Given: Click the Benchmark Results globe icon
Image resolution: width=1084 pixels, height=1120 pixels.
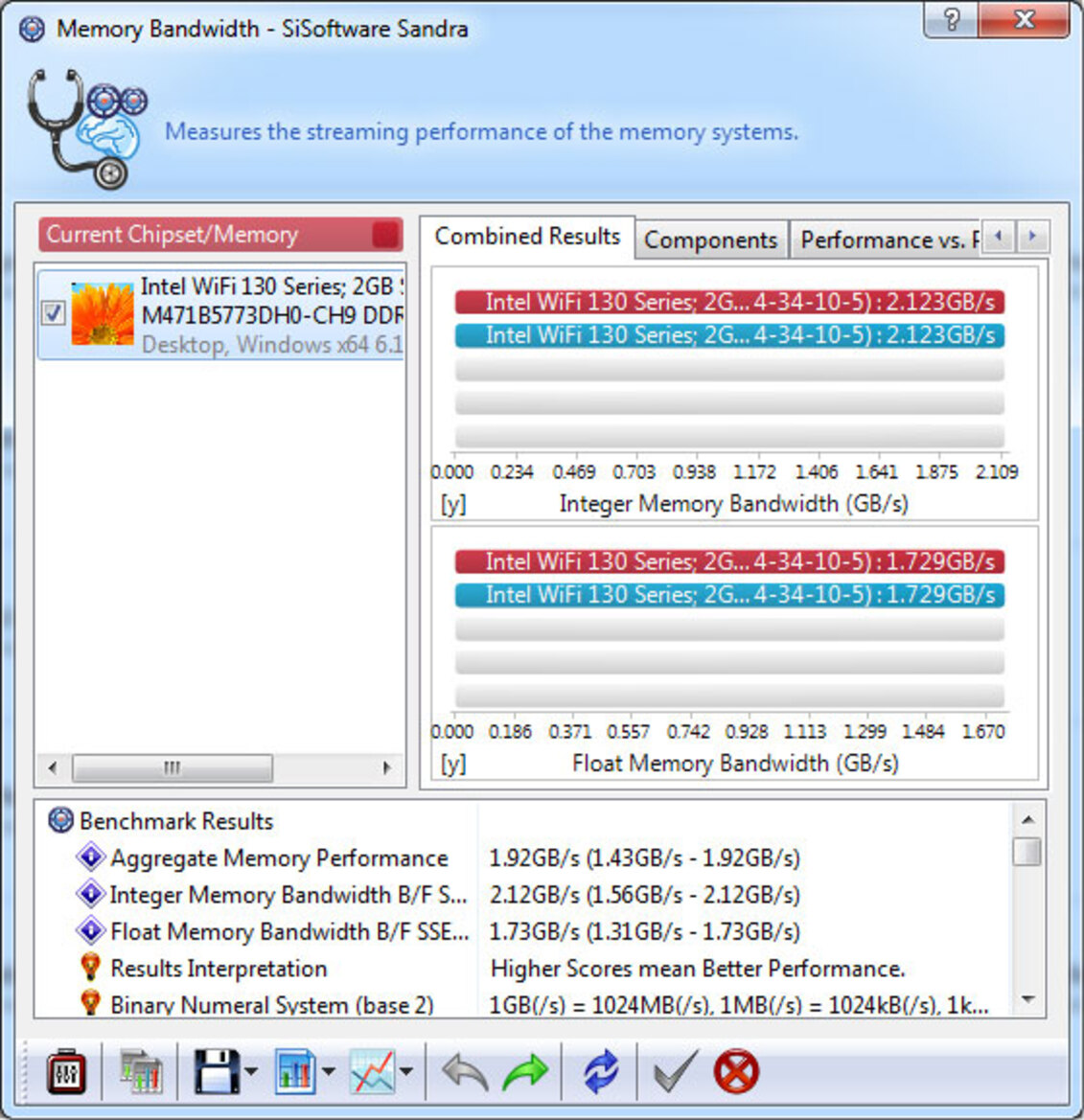Looking at the screenshot, I should pyautogui.click(x=60, y=820).
